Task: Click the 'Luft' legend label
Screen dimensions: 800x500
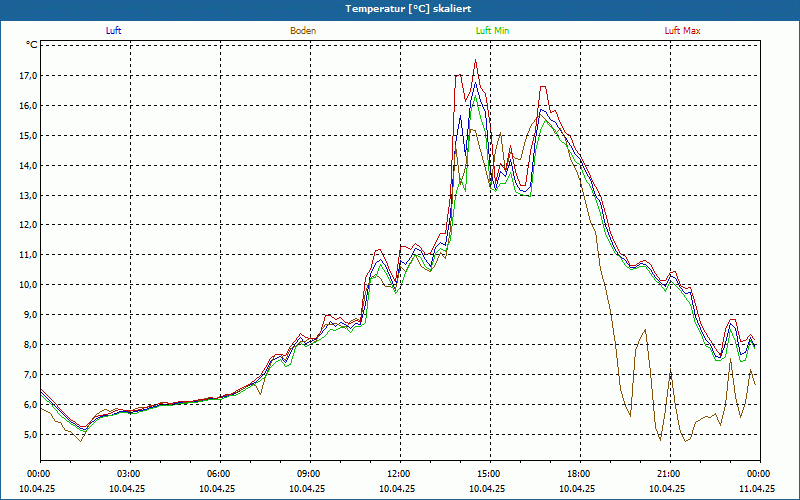Action: [113, 31]
